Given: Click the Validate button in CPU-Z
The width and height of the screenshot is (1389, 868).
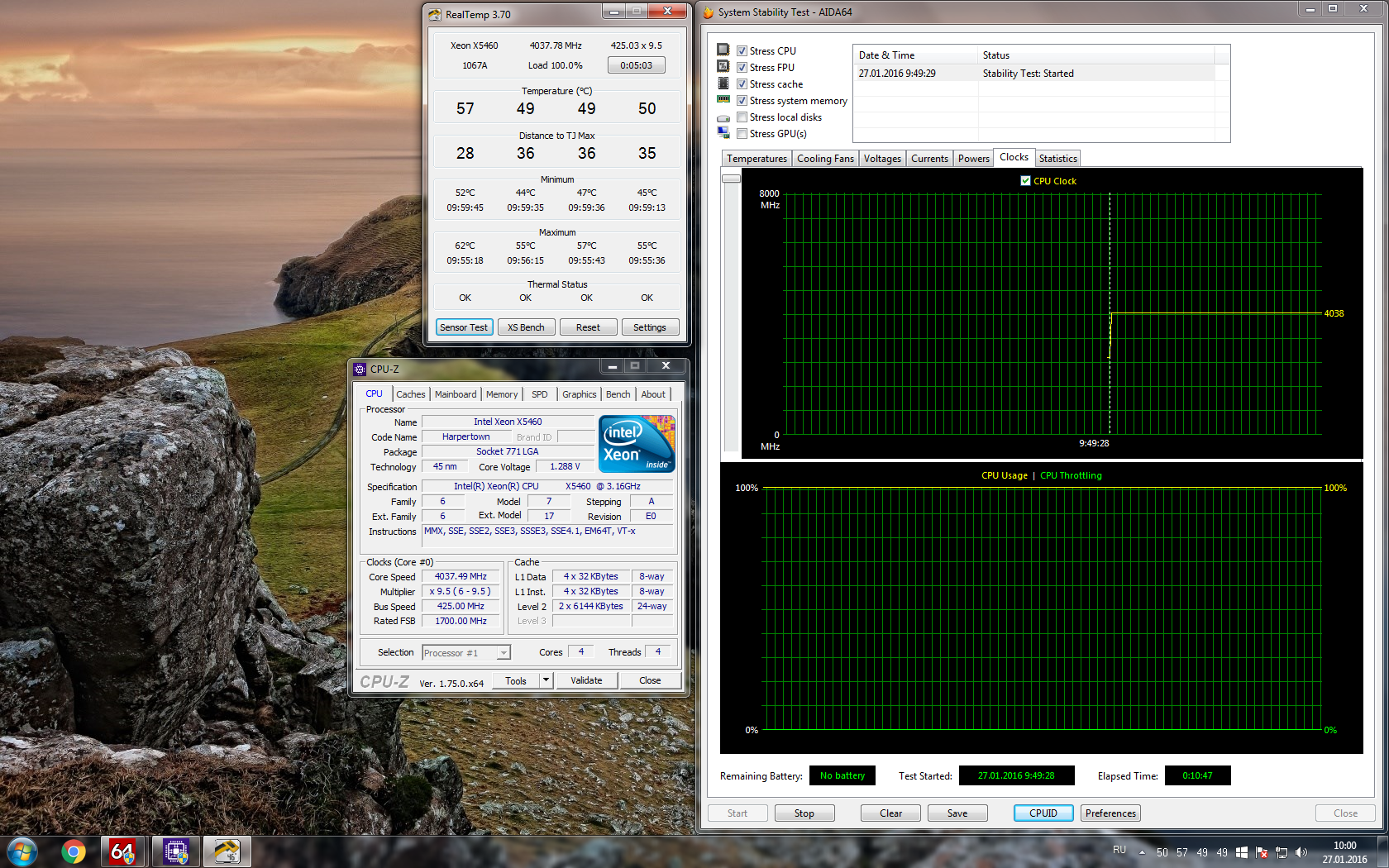Looking at the screenshot, I should tap(586, 680).
